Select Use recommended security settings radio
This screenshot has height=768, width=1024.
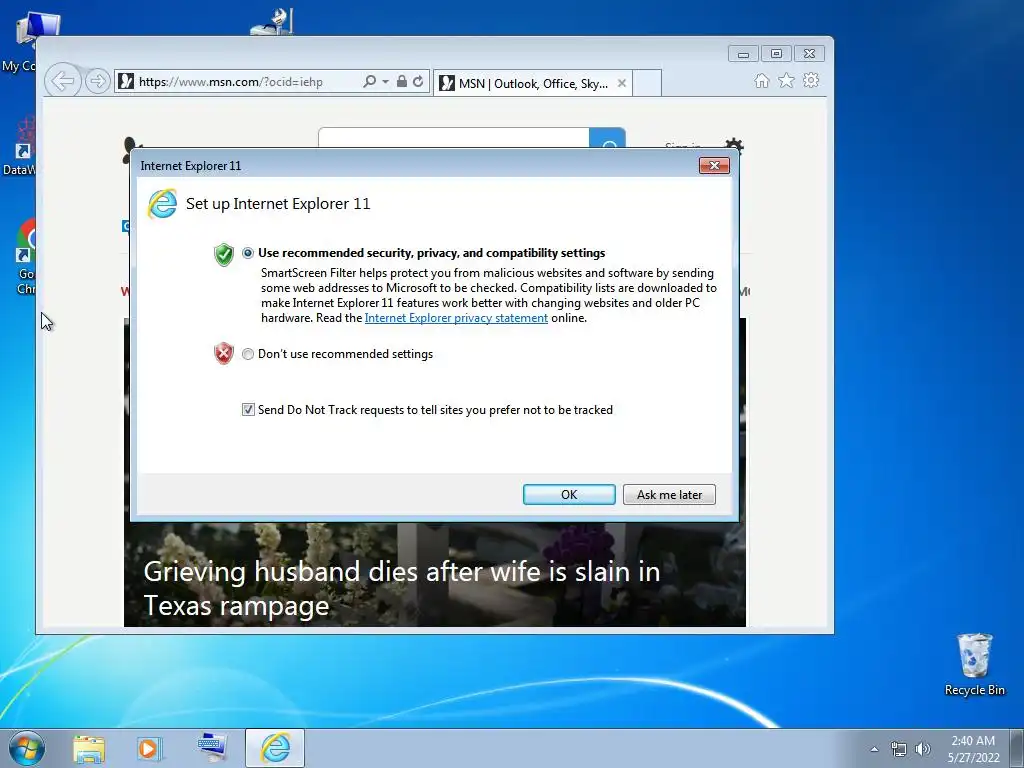[x=248, y=253]
